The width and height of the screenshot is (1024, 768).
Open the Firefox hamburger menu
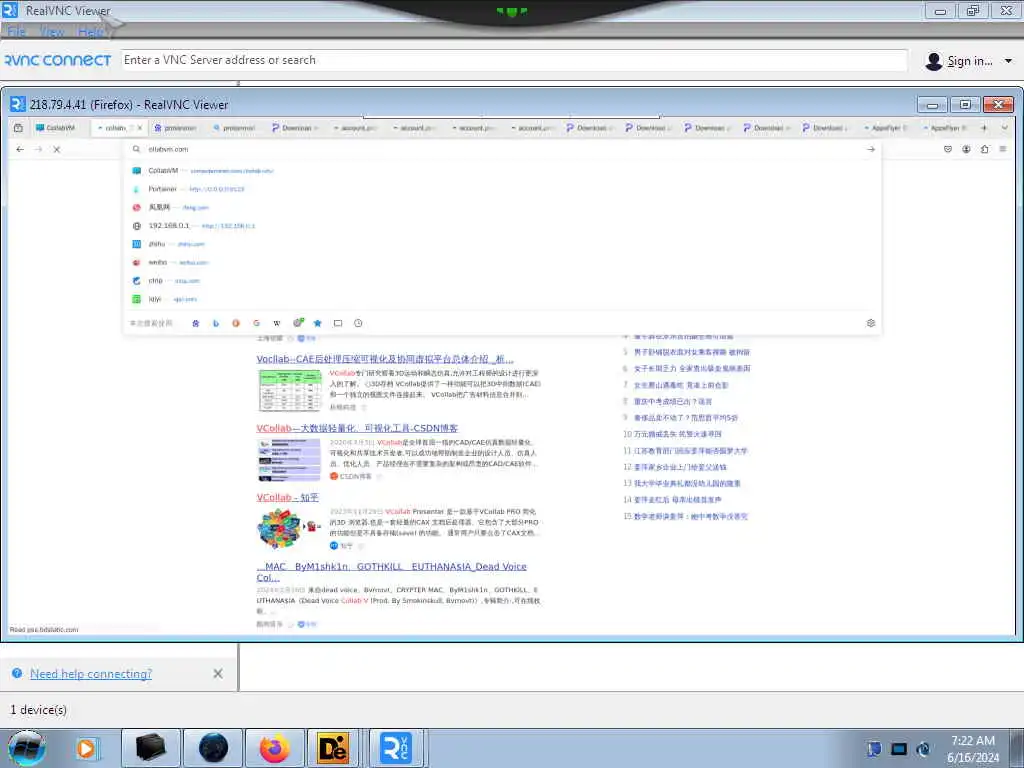[1002, 150]
